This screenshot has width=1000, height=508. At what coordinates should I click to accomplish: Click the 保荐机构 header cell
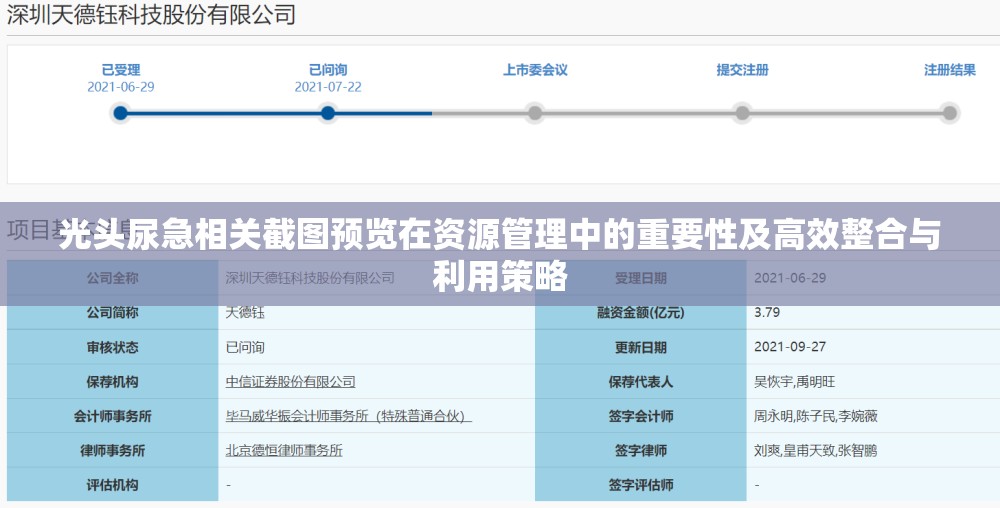112,382
